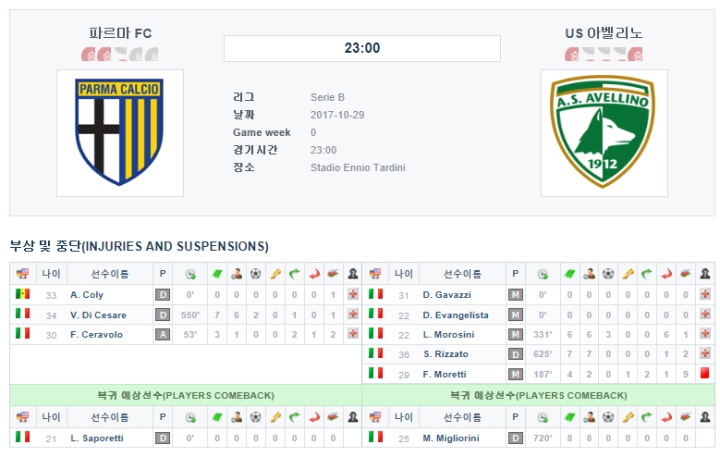Click the injury red cross icon for A. Coly
The image size is (720, 457).
353,294
